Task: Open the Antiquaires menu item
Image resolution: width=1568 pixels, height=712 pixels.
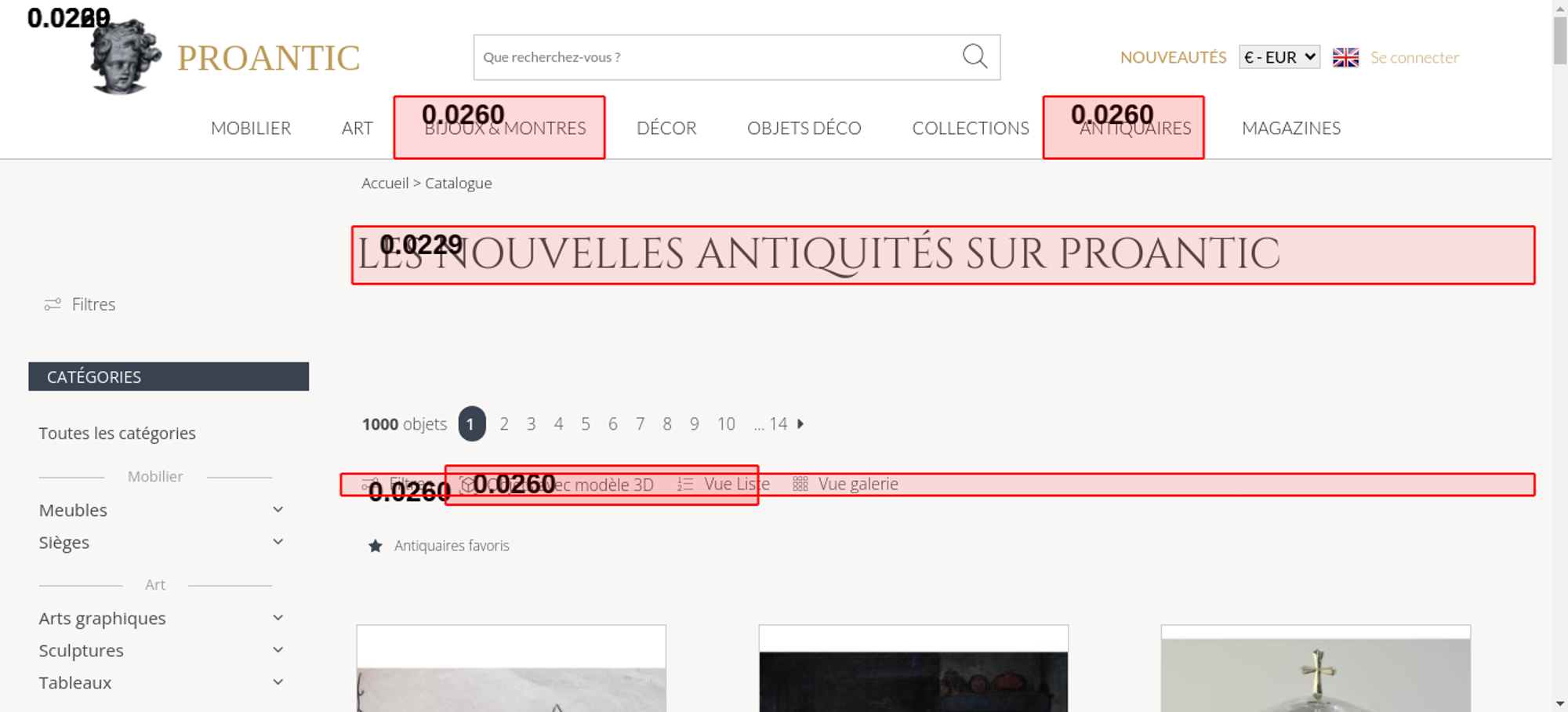Action: pos(1134,128)
